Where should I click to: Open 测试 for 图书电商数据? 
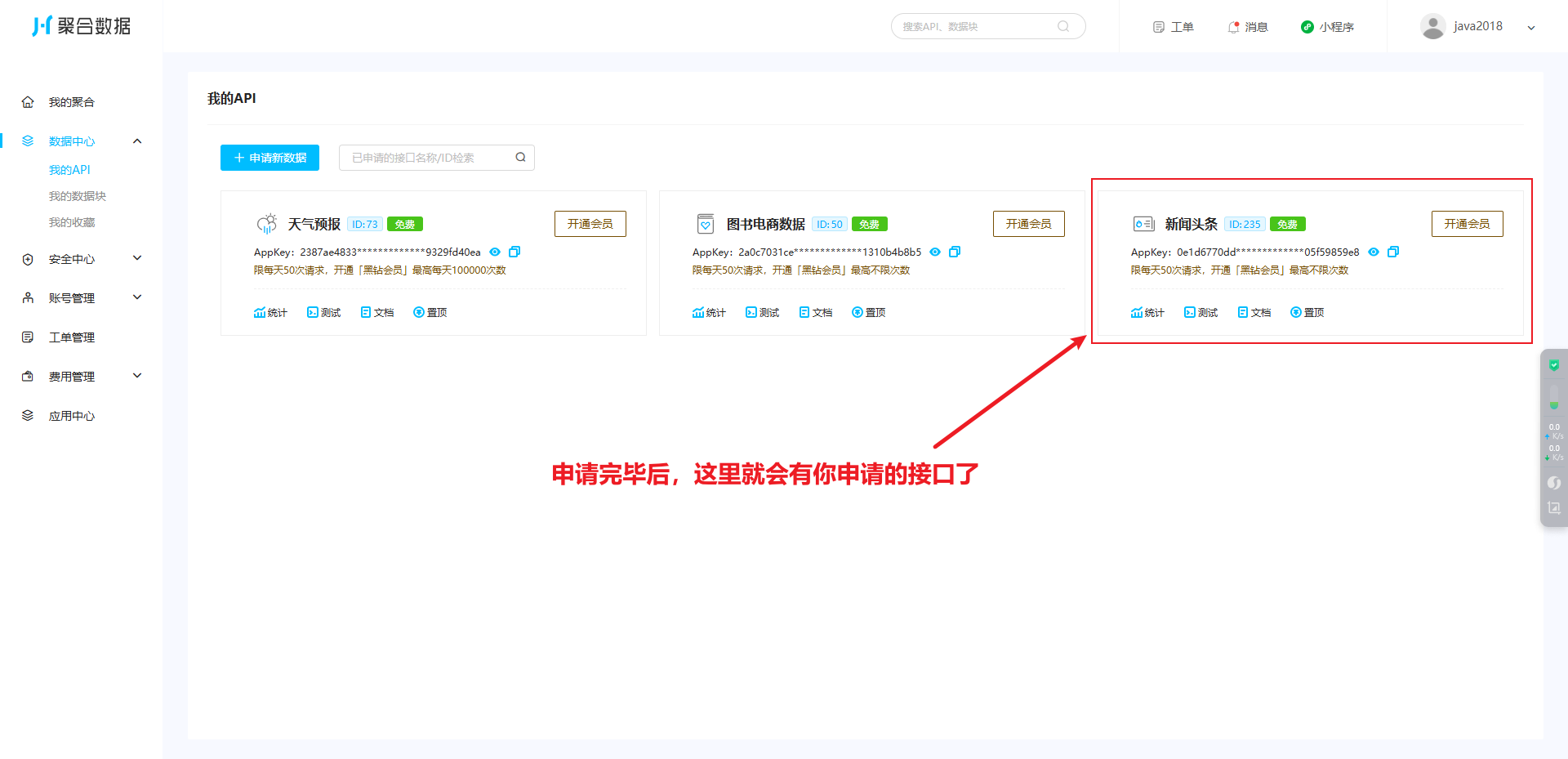pyautogui.click(x=762, y=312)
